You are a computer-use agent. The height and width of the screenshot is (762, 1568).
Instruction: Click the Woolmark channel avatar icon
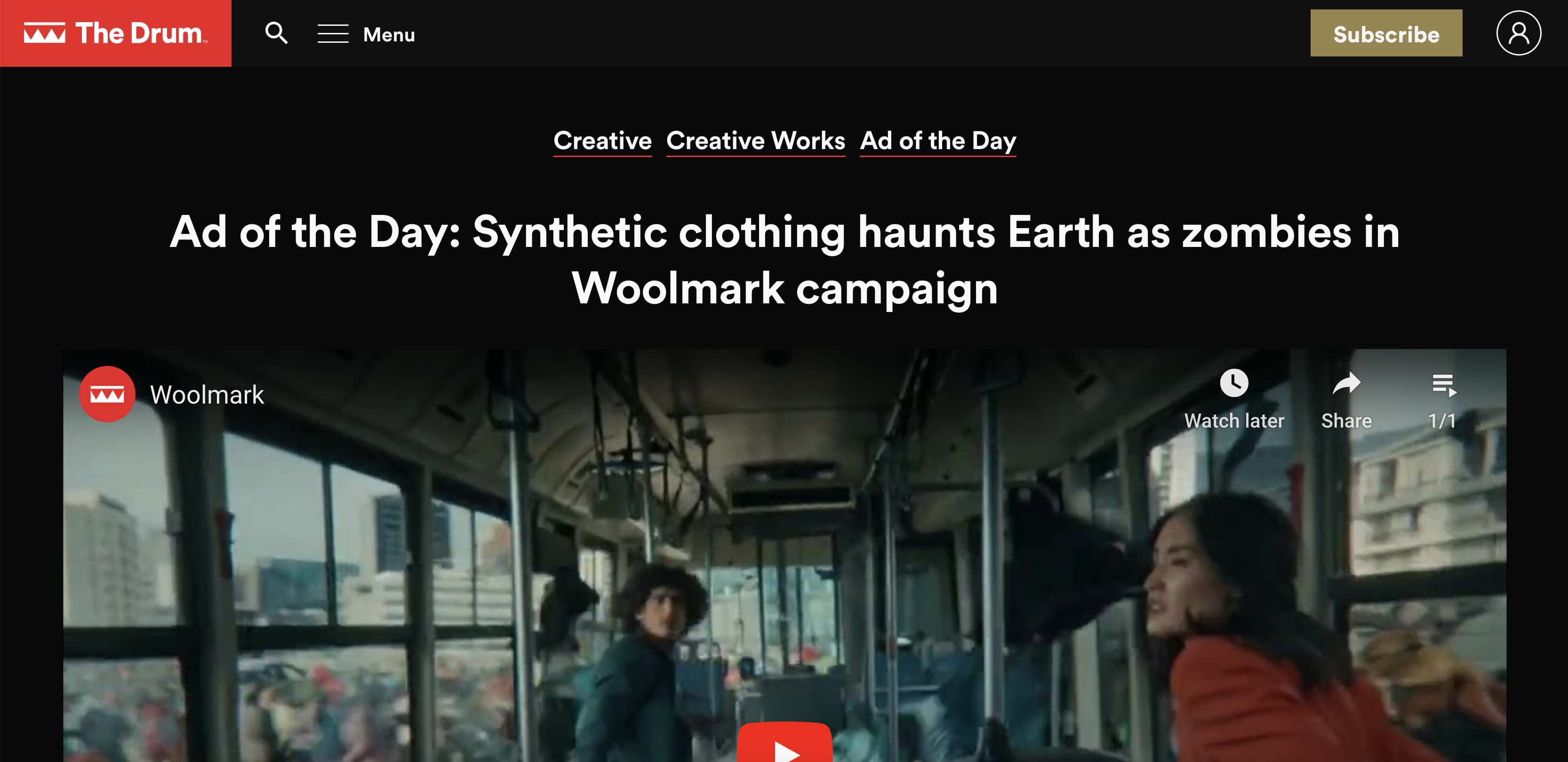coord(107,394)
